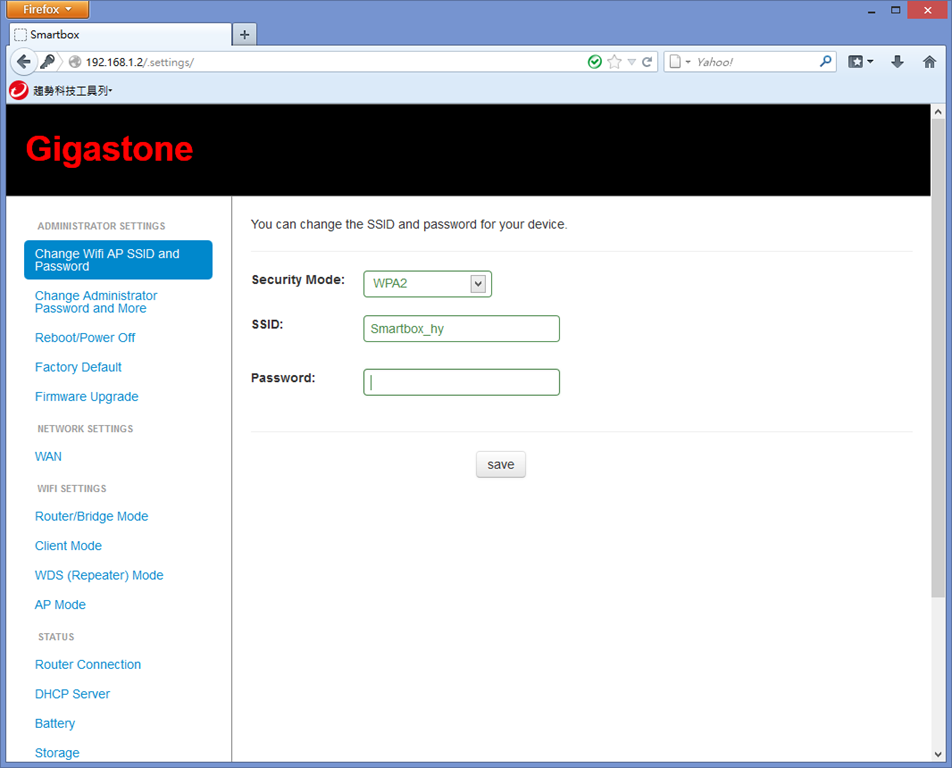
Task: Open the DHCP Server status link
Action: click(72, 694)
